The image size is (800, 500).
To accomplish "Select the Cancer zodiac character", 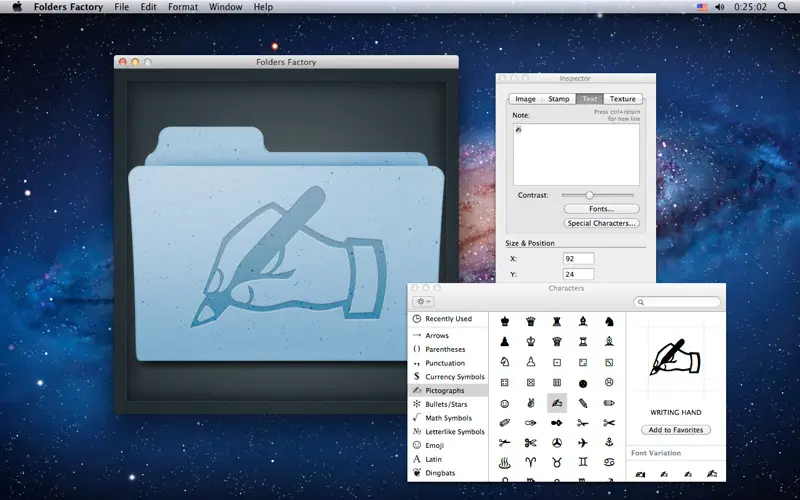I will (609, 463).
